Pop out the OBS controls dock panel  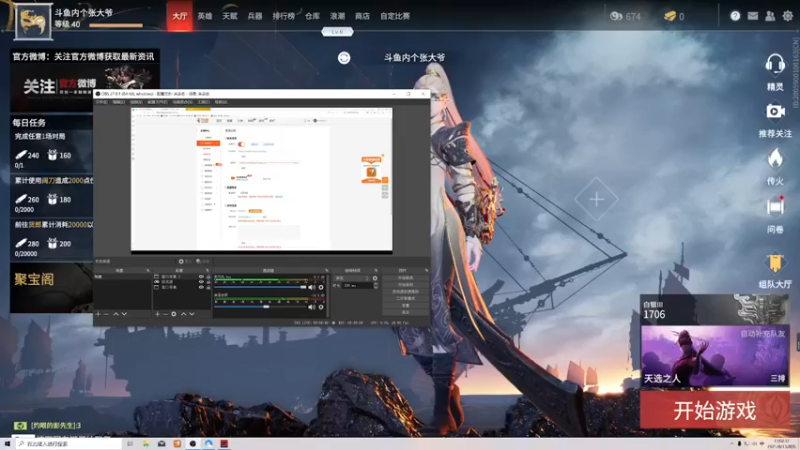(427, 270)
